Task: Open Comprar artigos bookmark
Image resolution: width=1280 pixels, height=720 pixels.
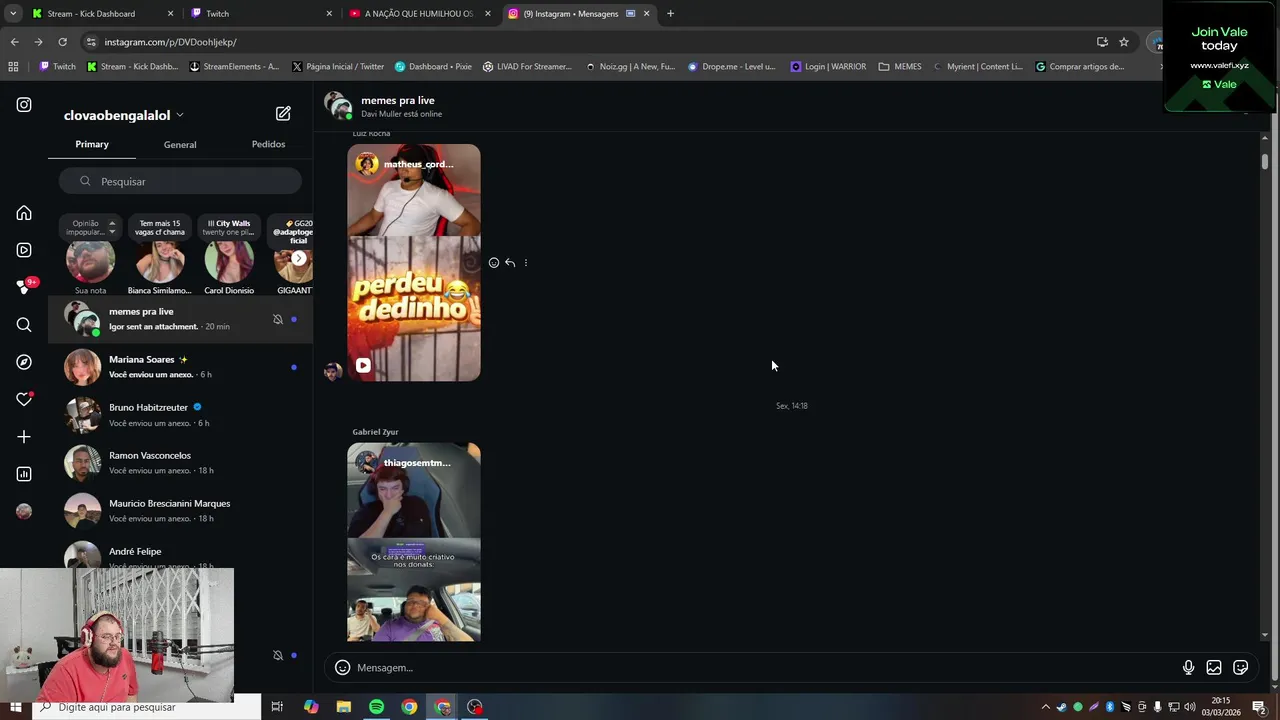Action: point(1080,67)
